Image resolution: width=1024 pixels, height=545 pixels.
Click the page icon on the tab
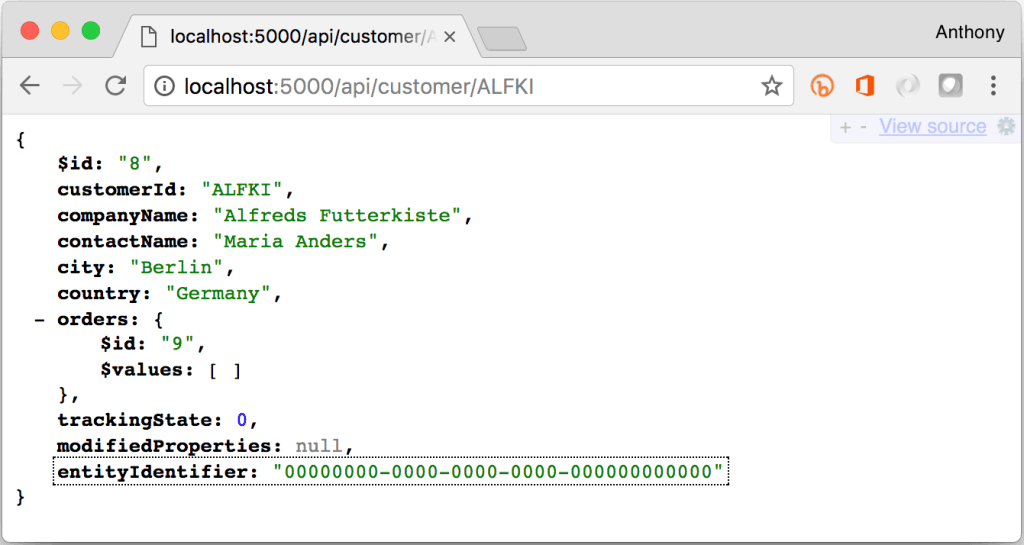pyautogui.click(x=149, y=37)
